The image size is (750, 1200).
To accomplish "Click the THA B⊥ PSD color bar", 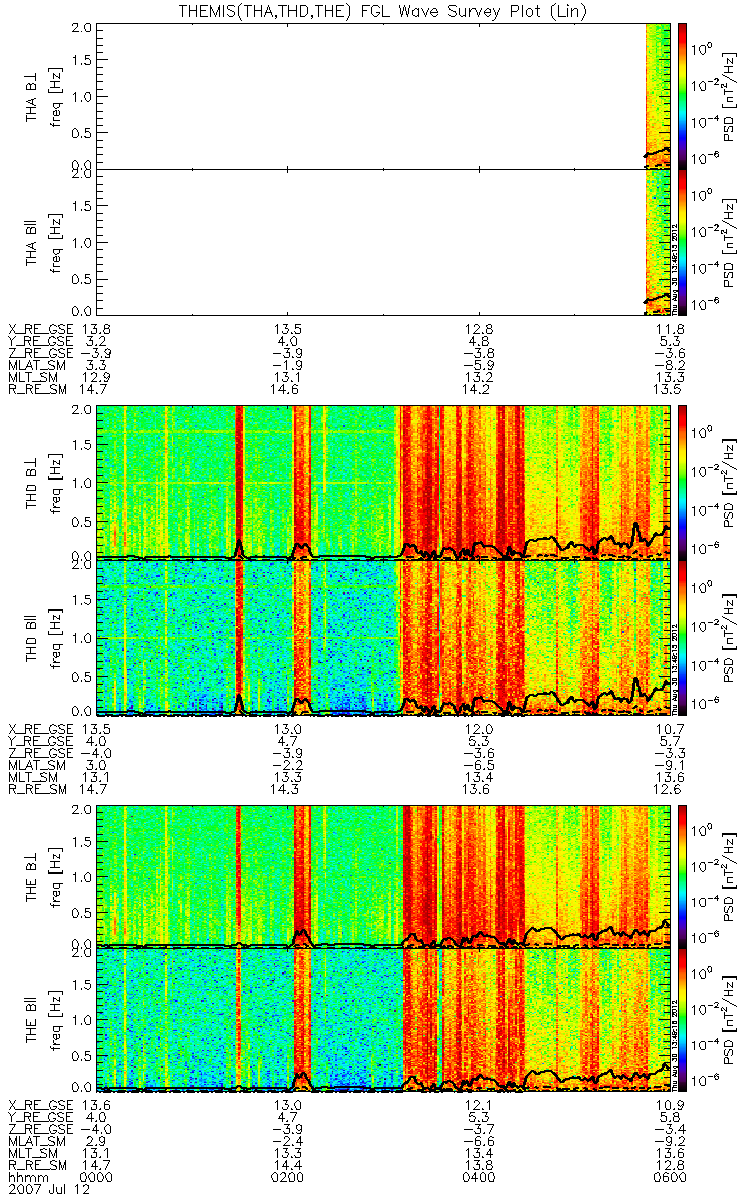I will click(x=683, y=93).
